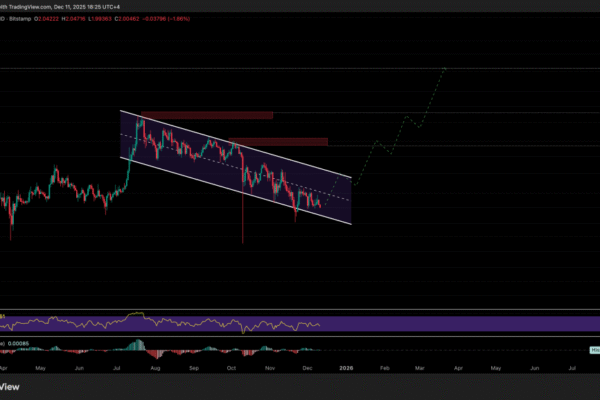Click the long October candle wick

click(x=243, y=225)
